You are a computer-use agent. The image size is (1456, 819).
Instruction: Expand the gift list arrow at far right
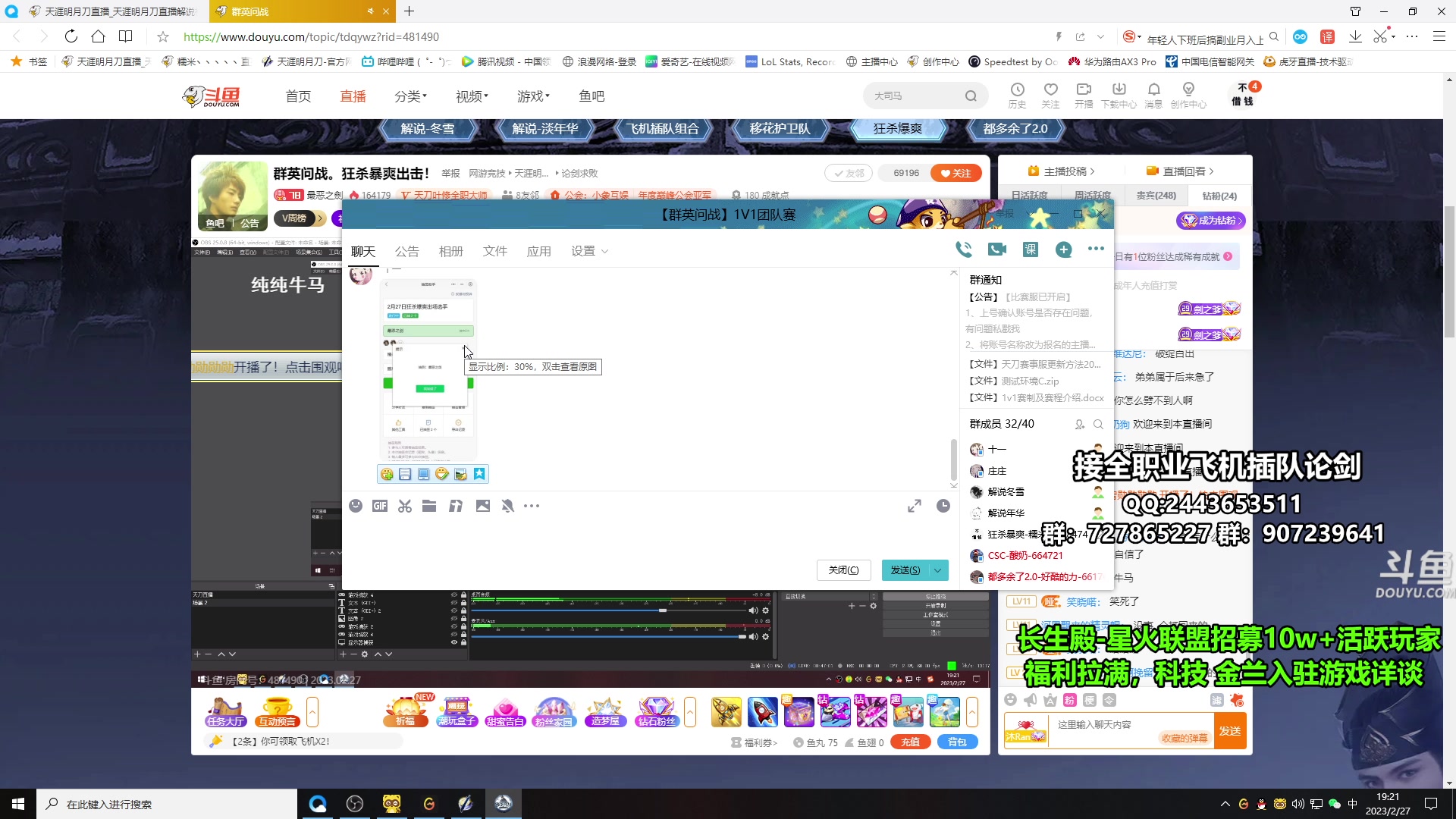coord(972,712)
